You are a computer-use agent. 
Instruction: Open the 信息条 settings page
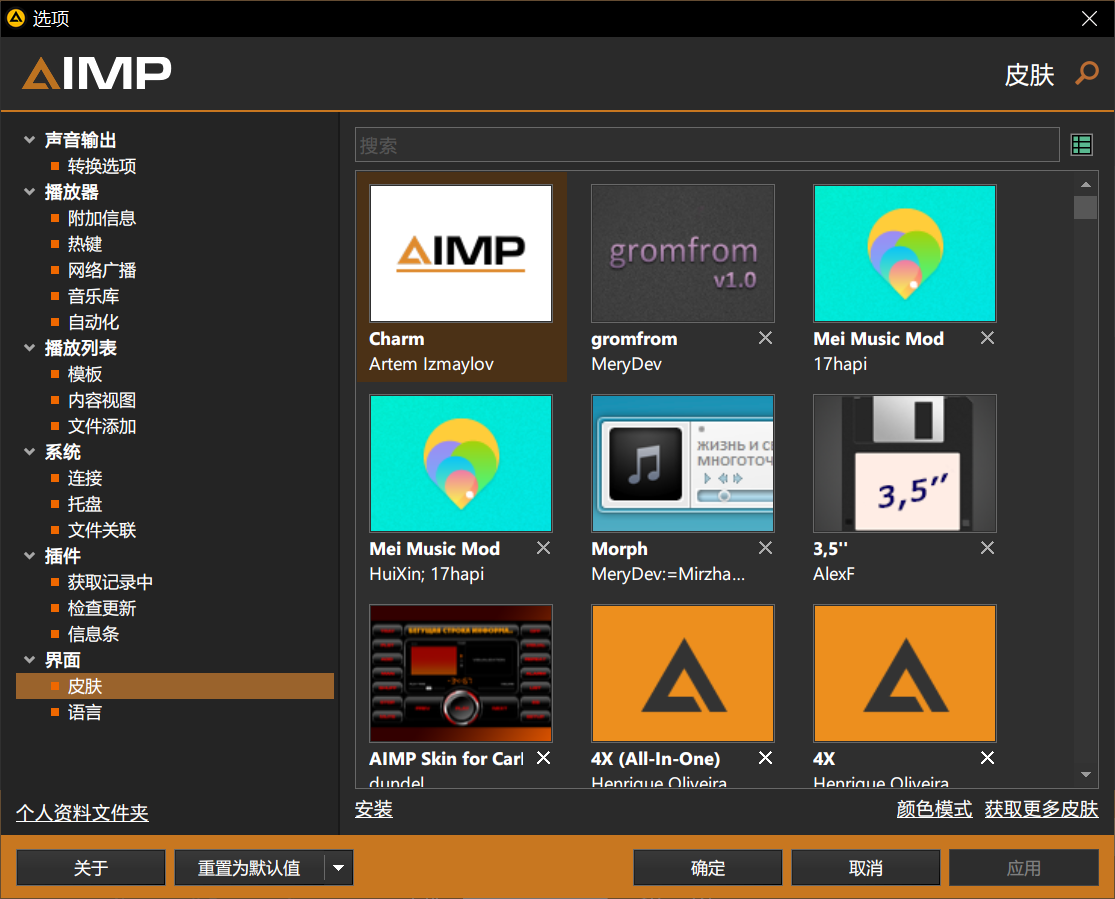(x=93, y=634)
